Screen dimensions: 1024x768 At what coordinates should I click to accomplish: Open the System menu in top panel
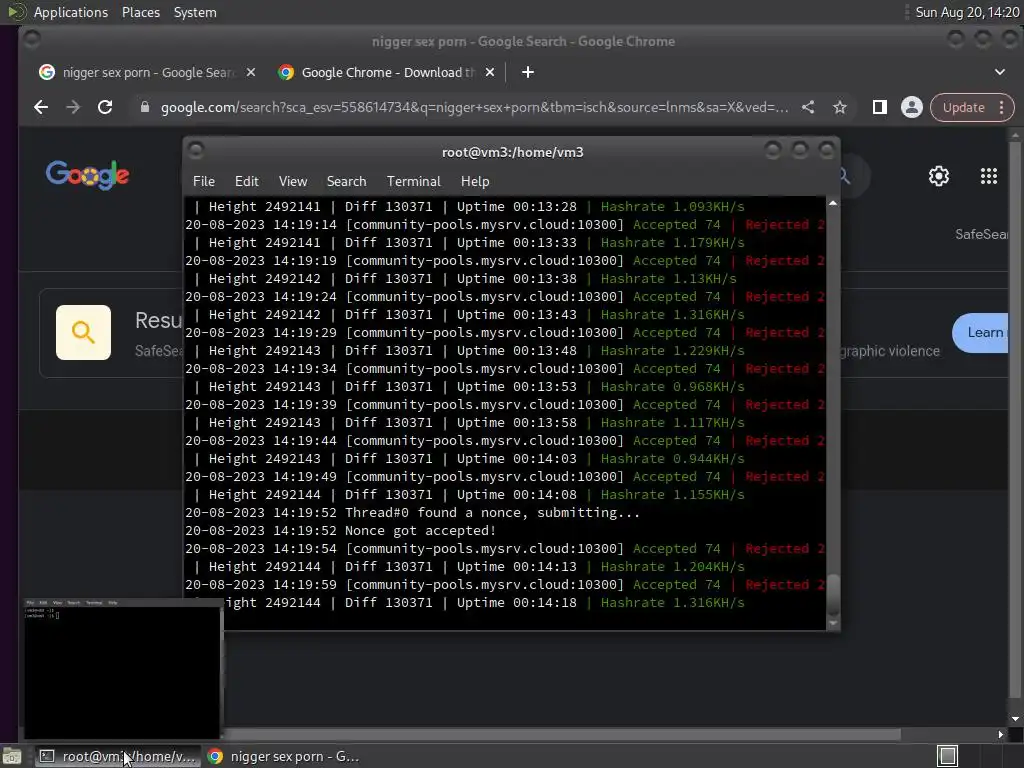195,12
